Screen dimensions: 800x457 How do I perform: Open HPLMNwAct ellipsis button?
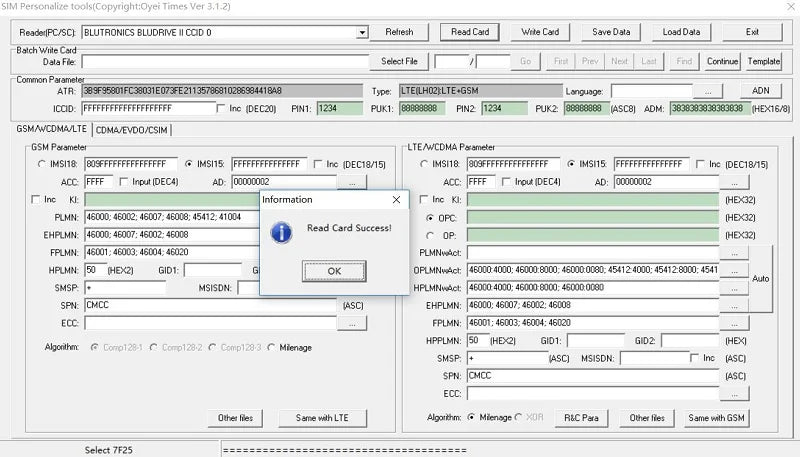pos(734,288)
